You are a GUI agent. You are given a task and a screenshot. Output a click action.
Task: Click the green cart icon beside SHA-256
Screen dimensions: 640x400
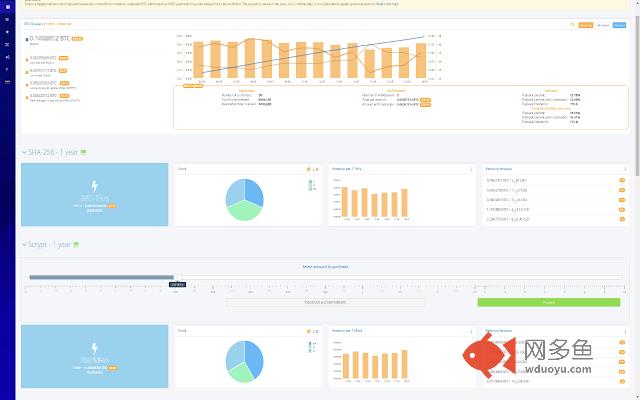83,152
